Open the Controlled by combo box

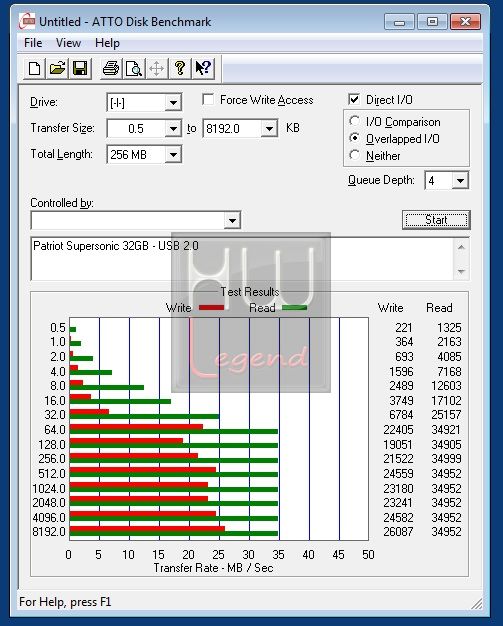pos(136,220)
